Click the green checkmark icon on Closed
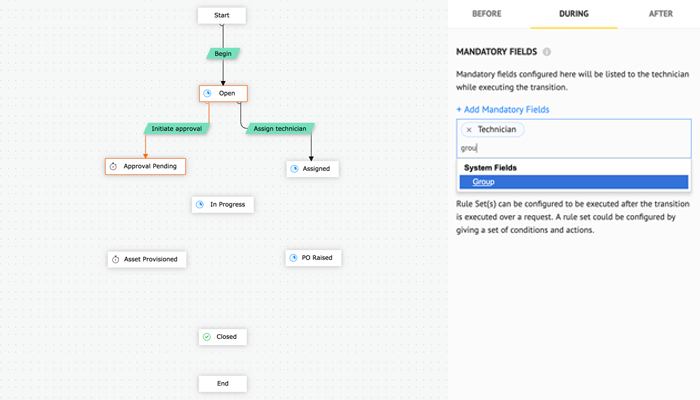The width and height of the screenshot is (700, 400). point(206,337)
